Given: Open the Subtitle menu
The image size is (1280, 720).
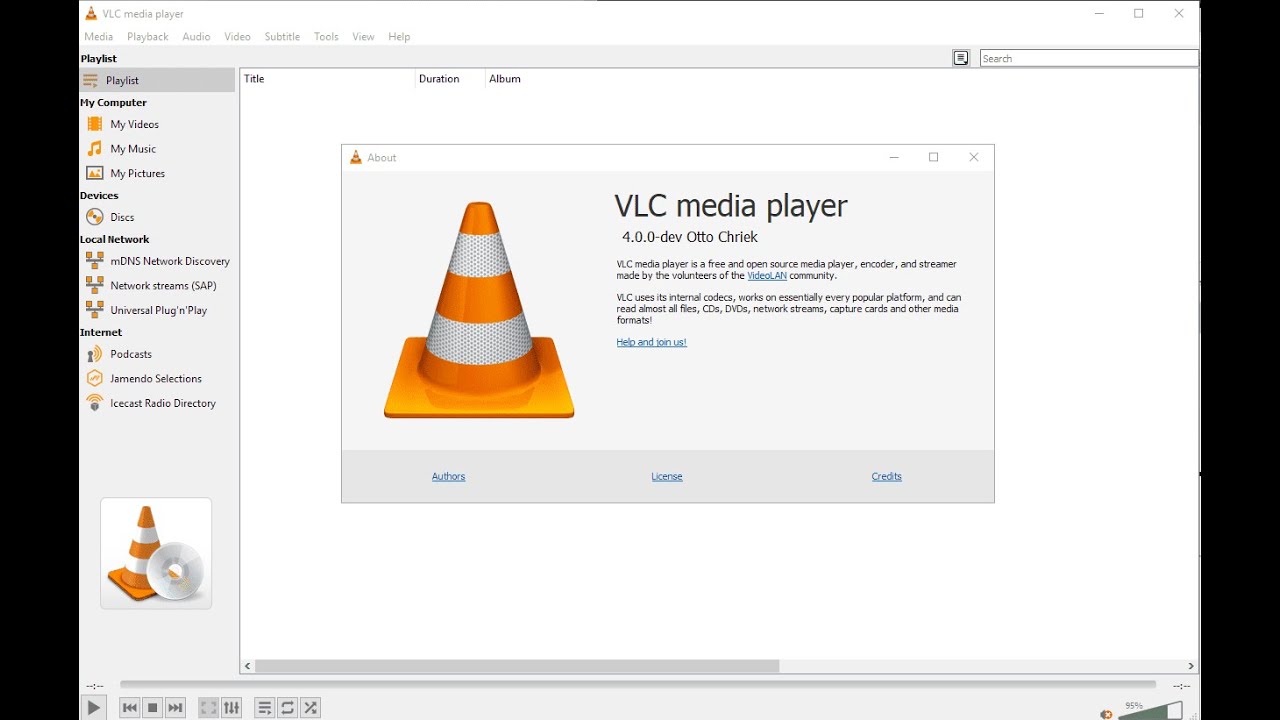Looking at the screenshot, I should coord(282,37).
